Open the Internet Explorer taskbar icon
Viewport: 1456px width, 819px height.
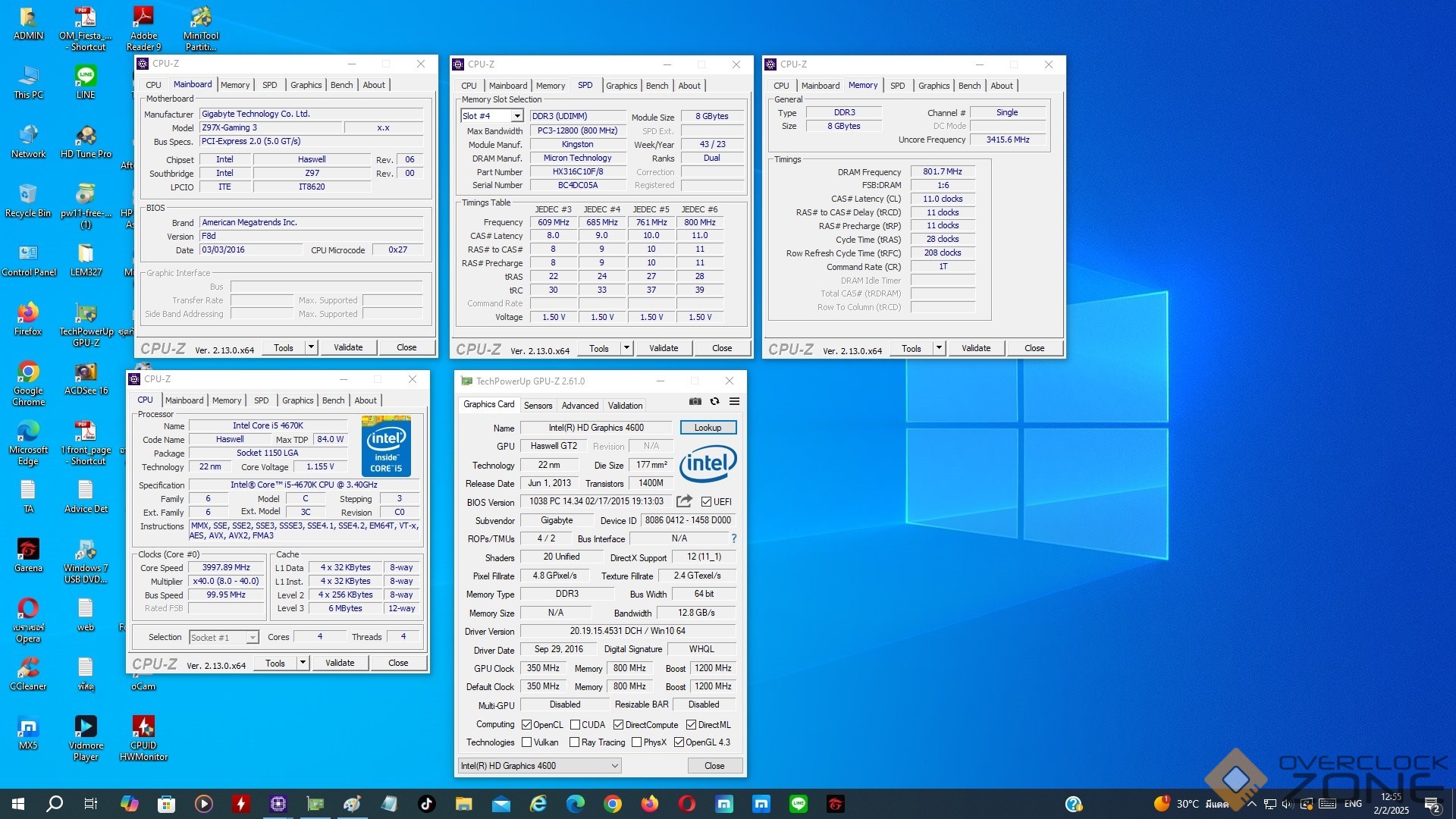click(x=538, y=804)
